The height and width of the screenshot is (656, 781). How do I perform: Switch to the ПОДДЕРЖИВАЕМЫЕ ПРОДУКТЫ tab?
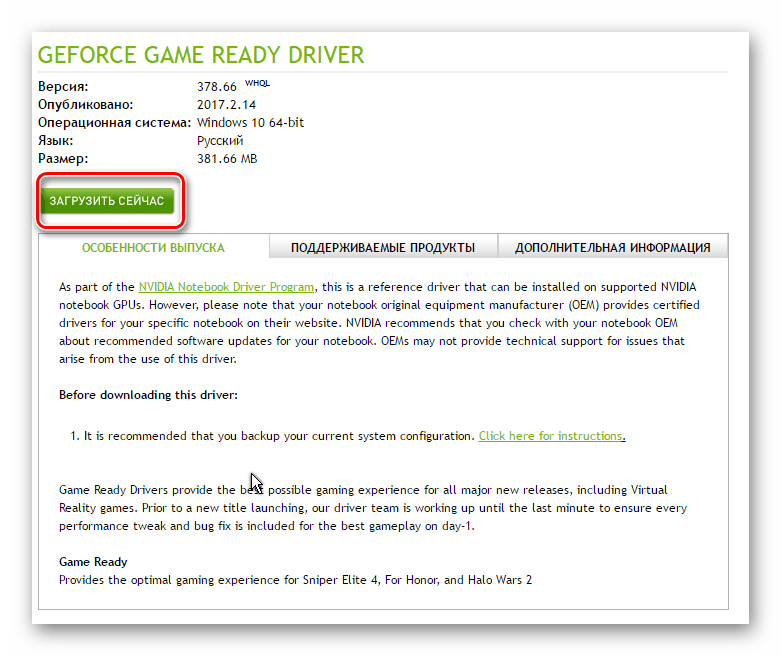382,247
